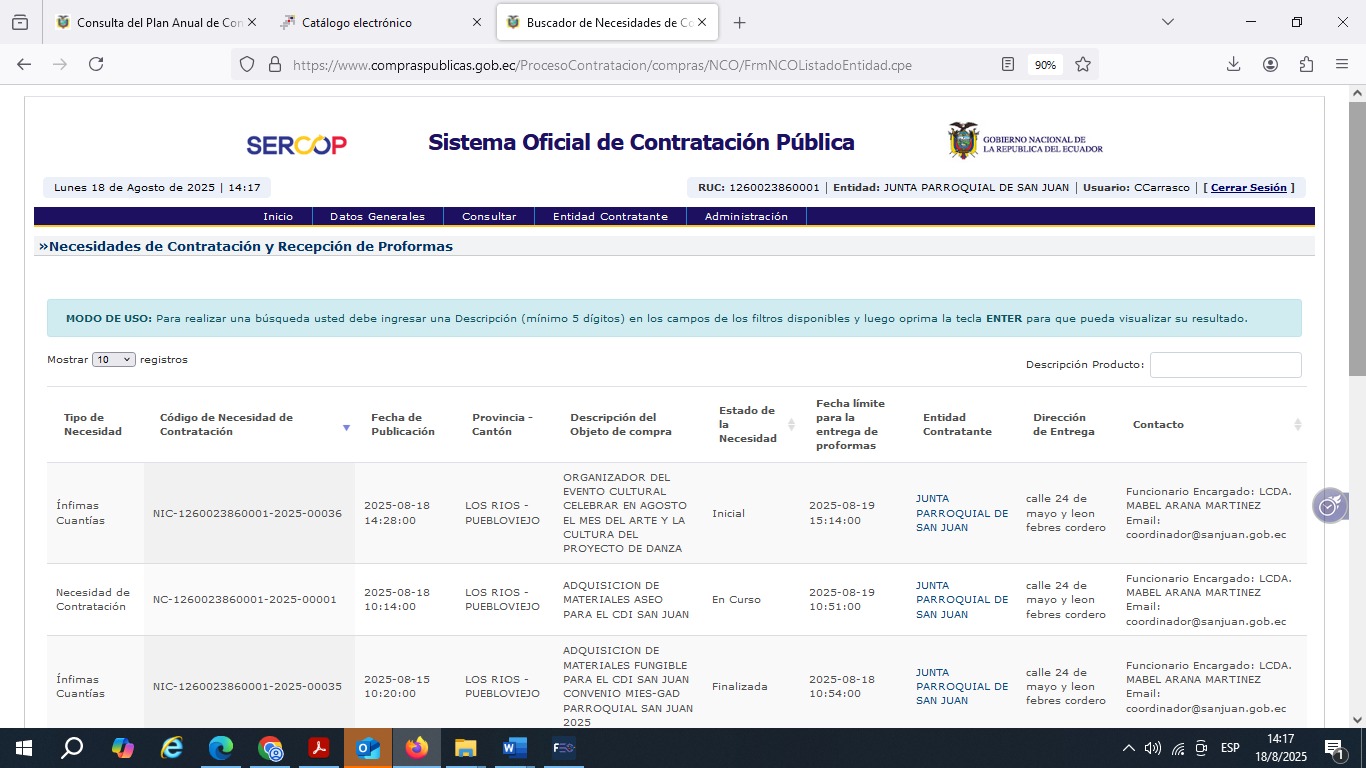Open Firefox application hamburger menu
The image size is (1366, 768).
pos(1342,64)
